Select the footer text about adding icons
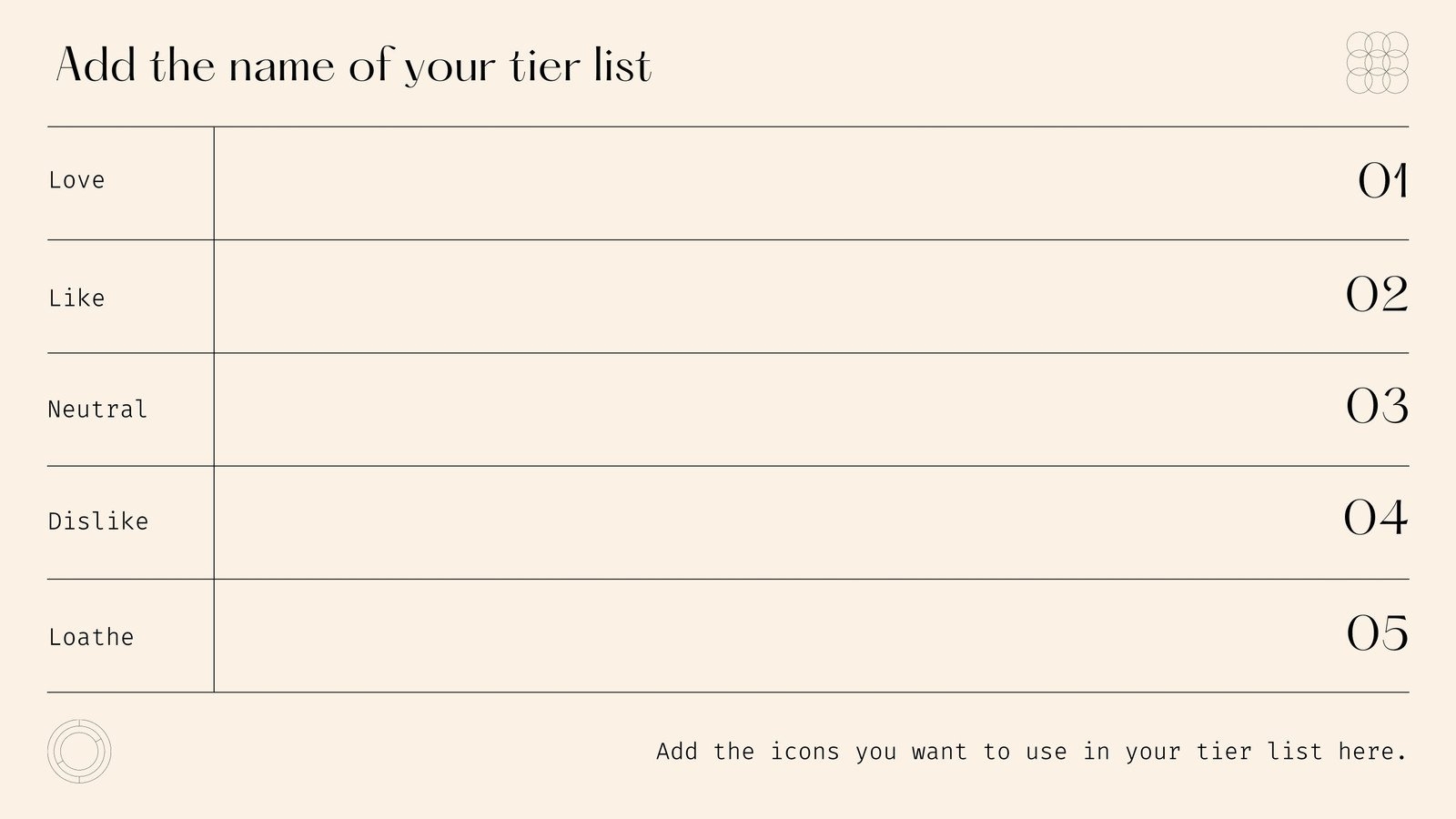The width and height of the screenshot is (1456, 819). [x=1031, y=752]
